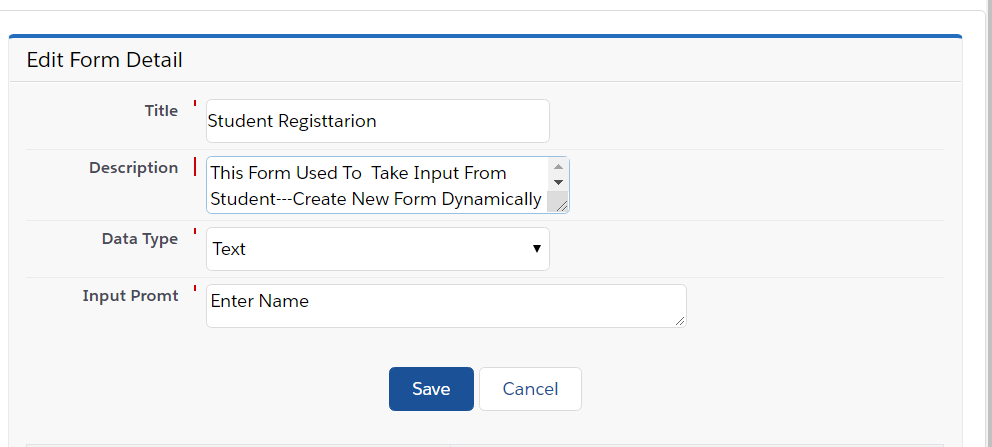Viewport: 992px width, 447px height.
Task: Click the Edit Form Detail heading
Action: click(x=104, y=60)
